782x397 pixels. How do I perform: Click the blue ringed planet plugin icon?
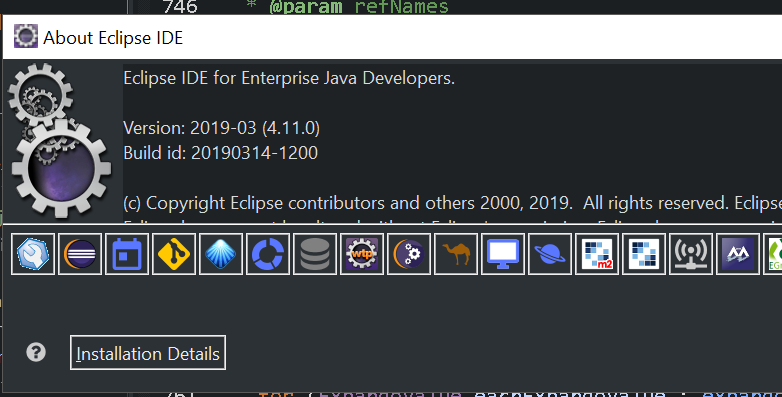(550, 254)
